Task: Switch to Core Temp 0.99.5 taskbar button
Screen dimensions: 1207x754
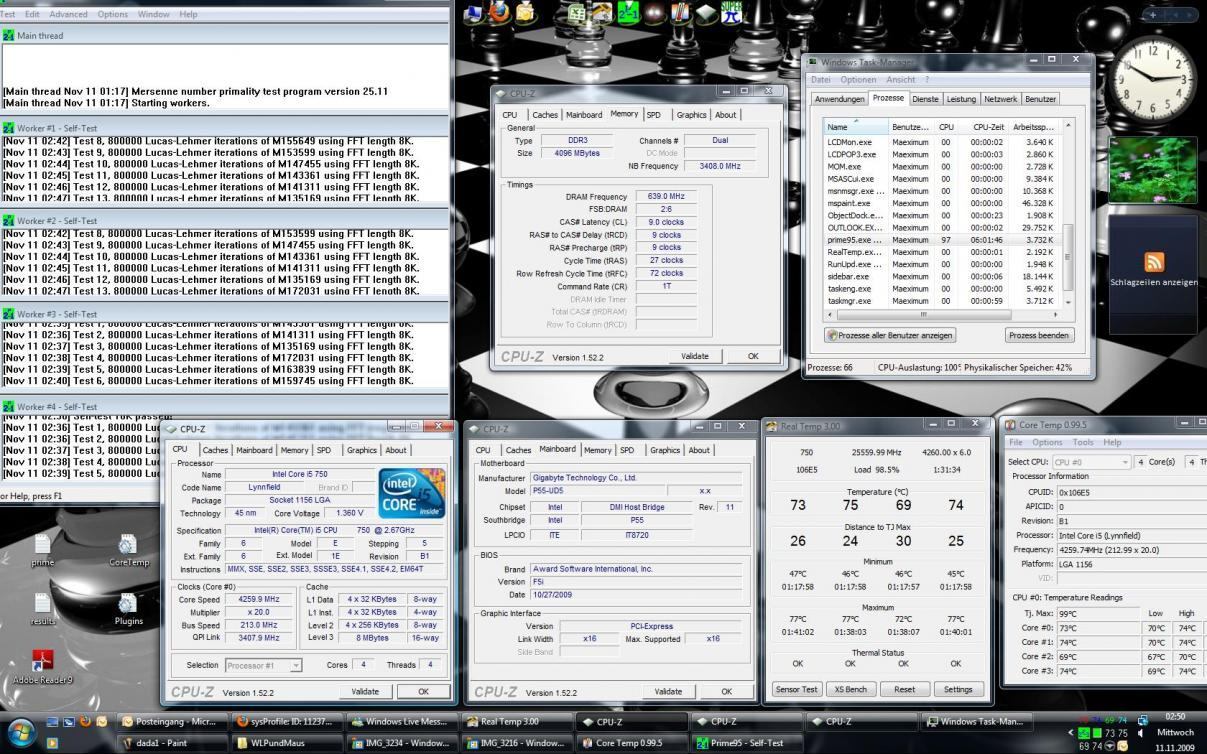Action: pos(630,743)
